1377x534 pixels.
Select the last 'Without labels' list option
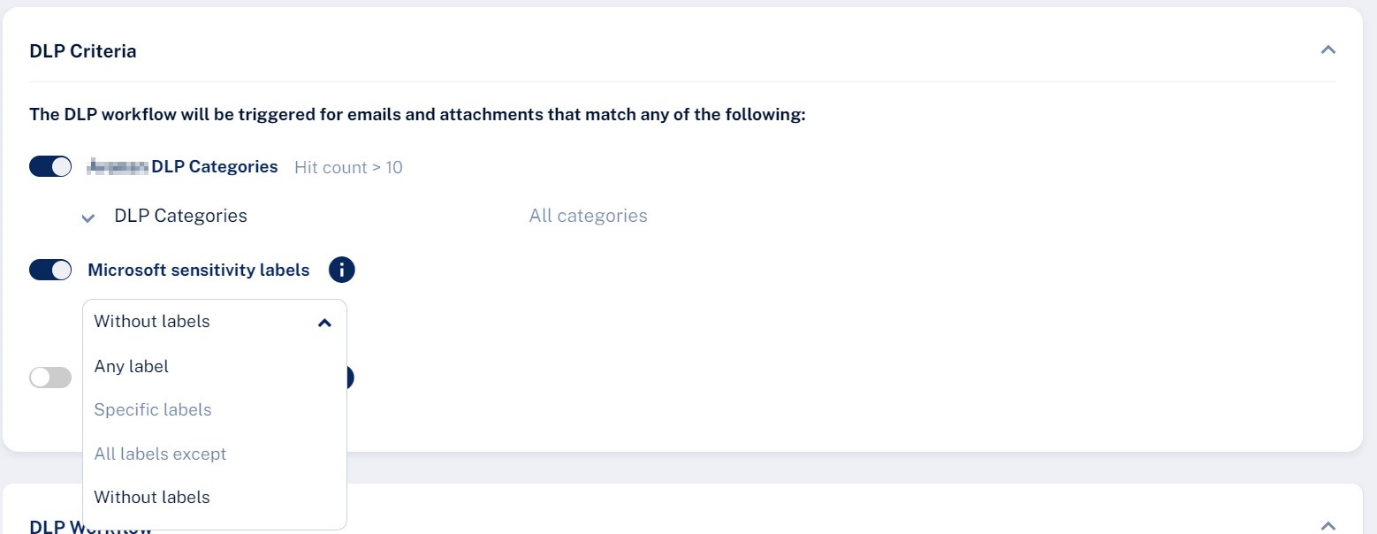click(x=152, y=497)
